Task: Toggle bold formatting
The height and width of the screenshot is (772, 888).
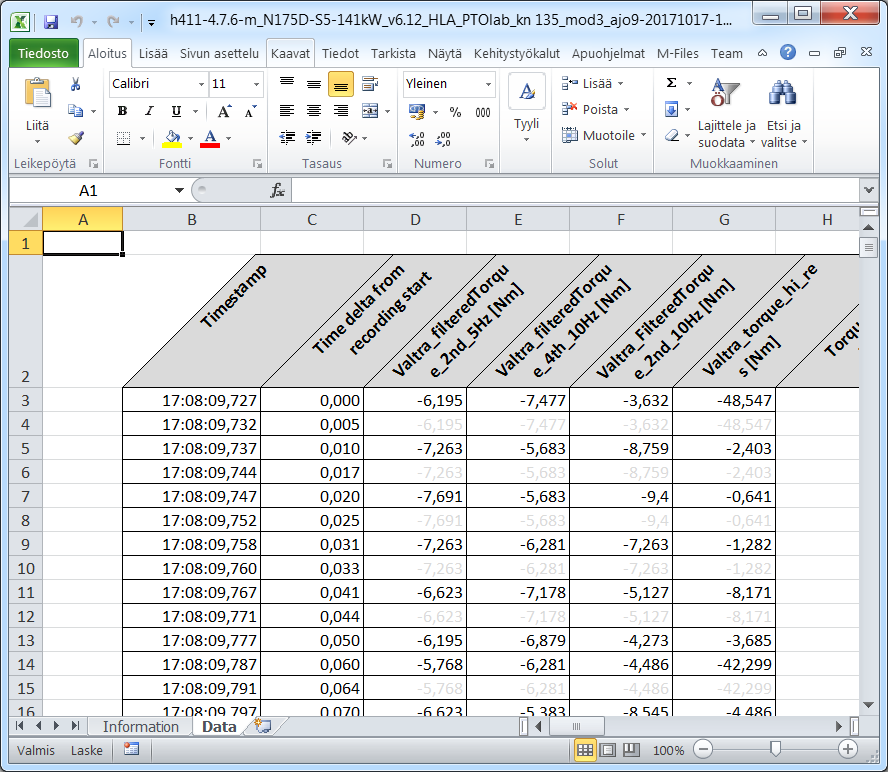Action: click(x=122, y=111)
